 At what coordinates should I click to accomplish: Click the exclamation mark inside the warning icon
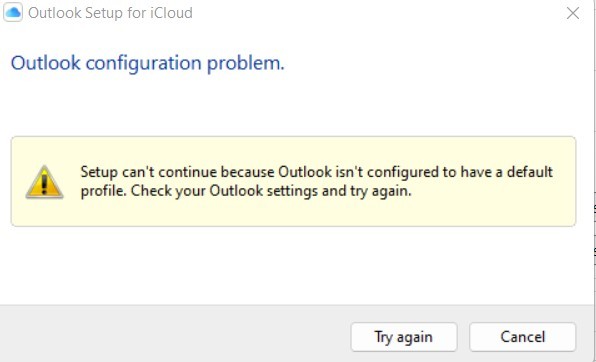44,183
